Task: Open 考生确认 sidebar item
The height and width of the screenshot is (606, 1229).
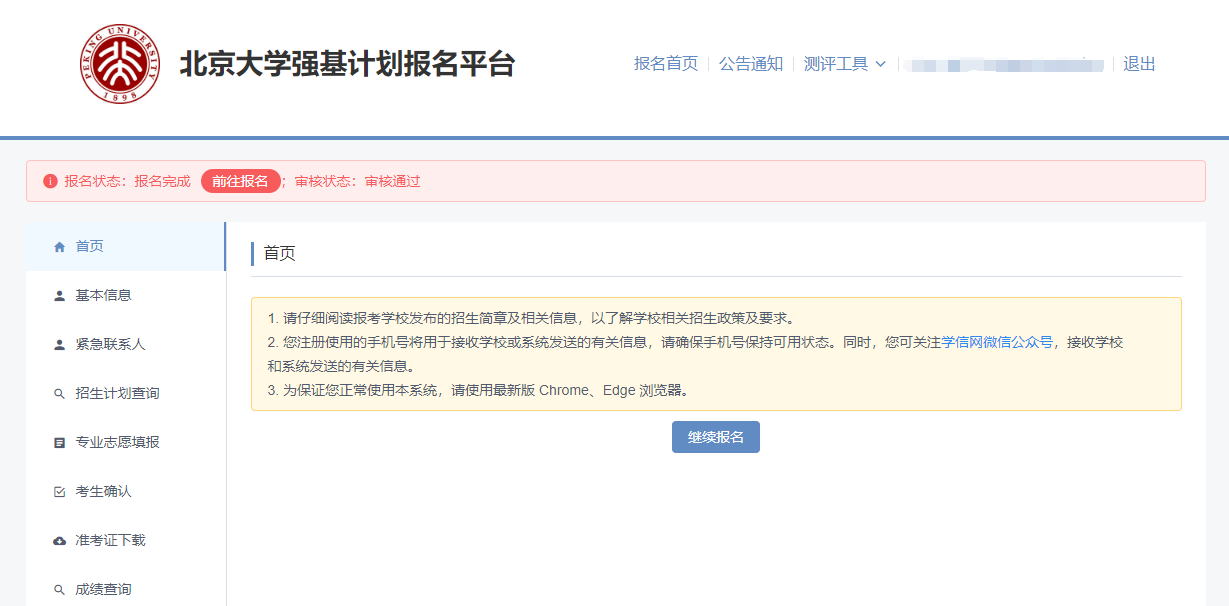Action: pos(126,492)
